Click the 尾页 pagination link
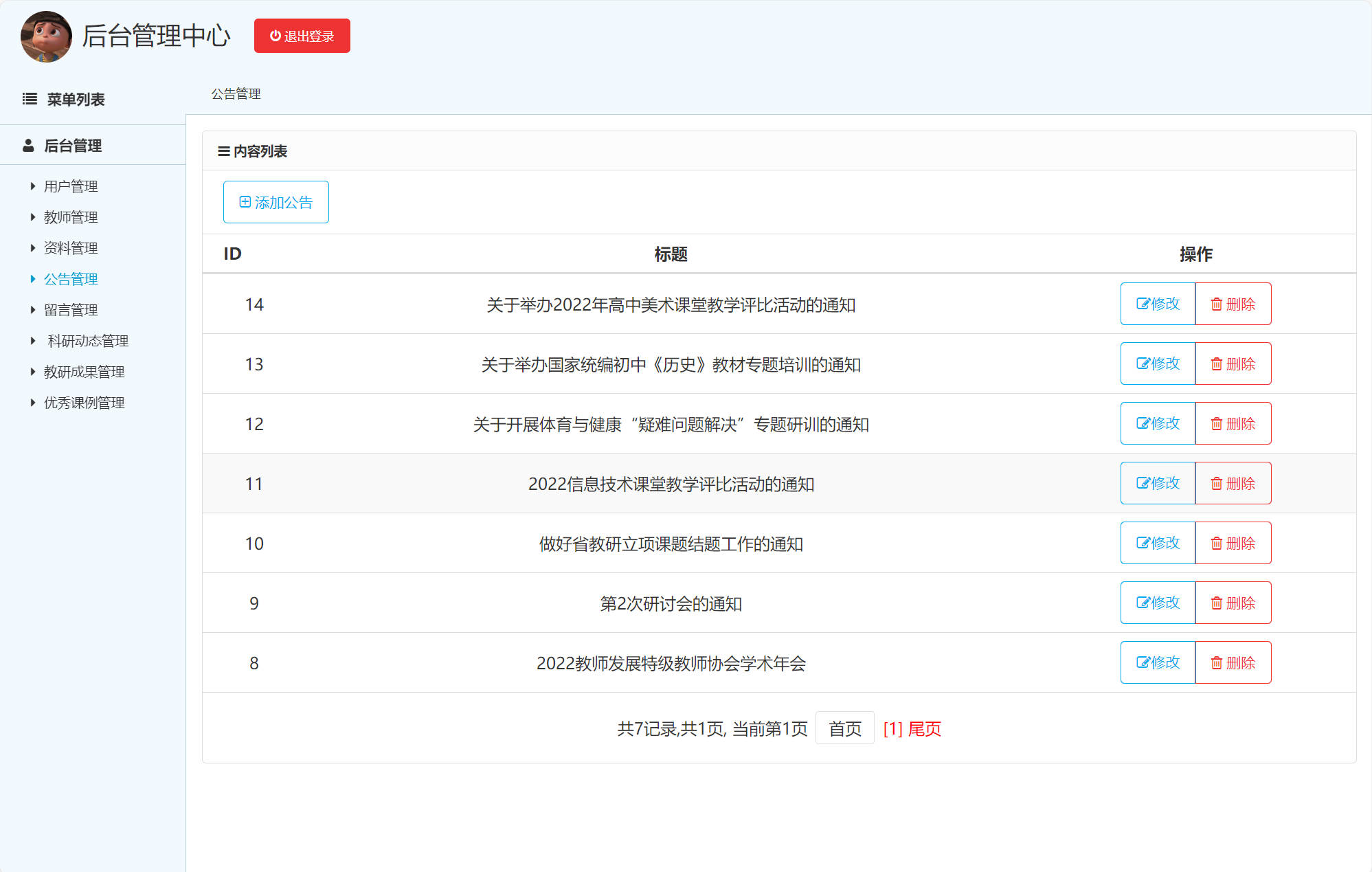 (x=923, y=728)
